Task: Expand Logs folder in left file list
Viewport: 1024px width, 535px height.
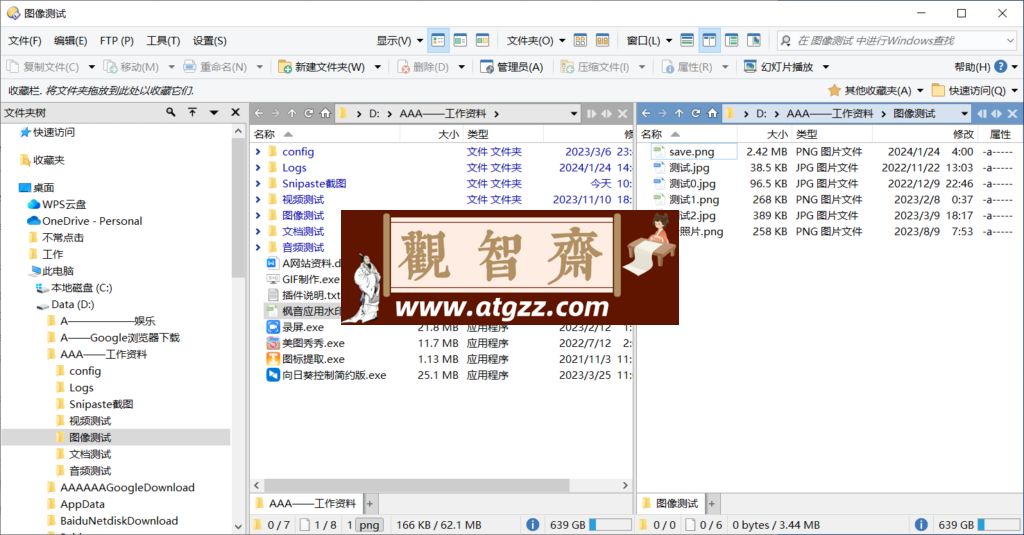Action: pos(258,168)
